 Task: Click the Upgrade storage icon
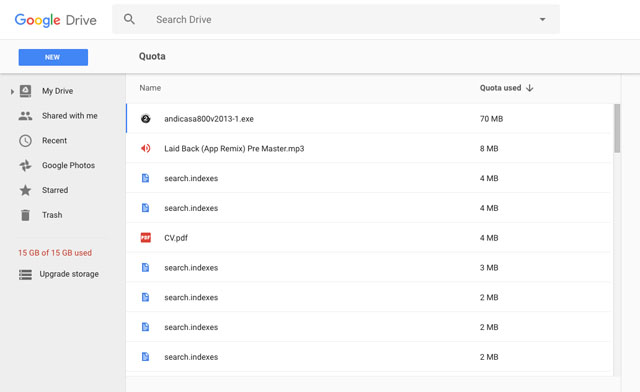click(x=25, y=274)
